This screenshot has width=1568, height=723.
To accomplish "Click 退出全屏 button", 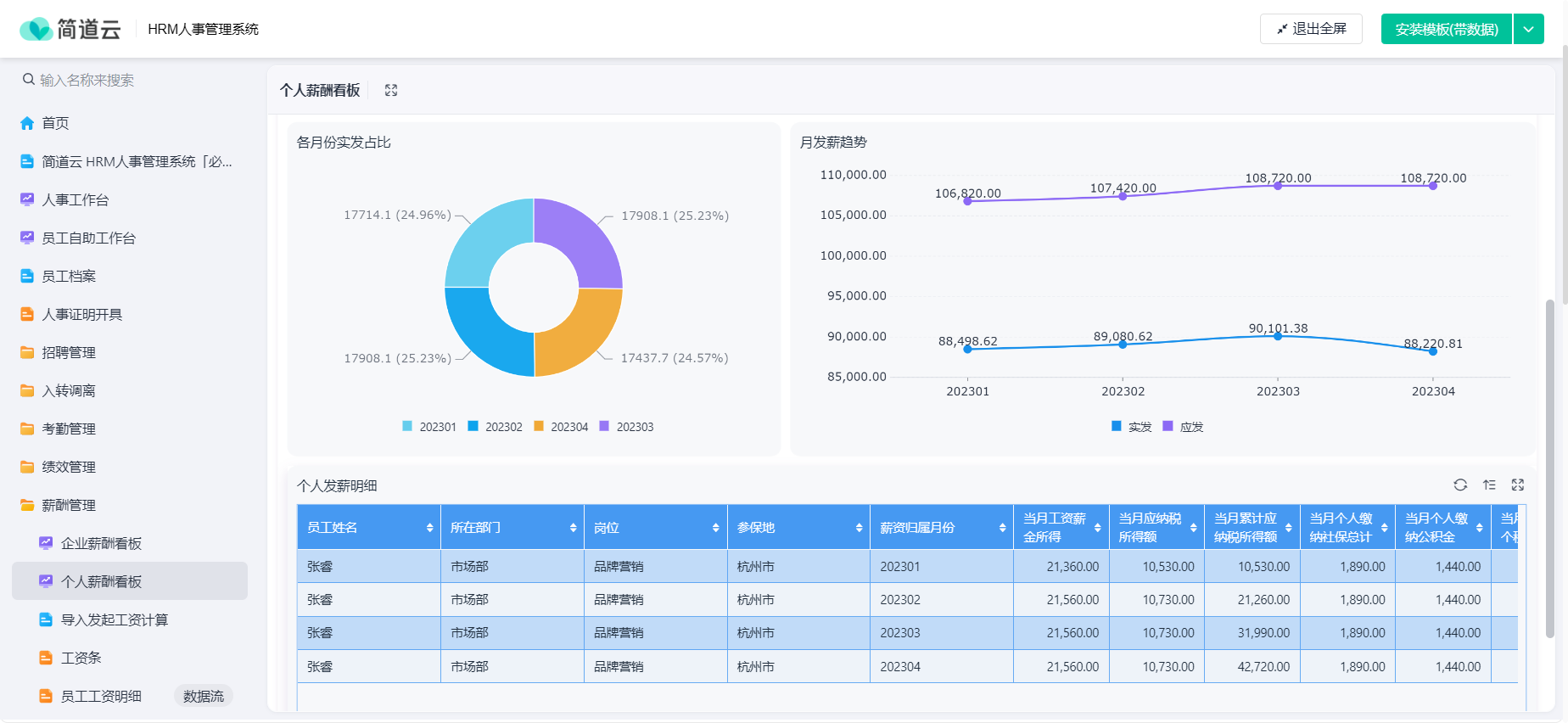I will (1311, 29).
